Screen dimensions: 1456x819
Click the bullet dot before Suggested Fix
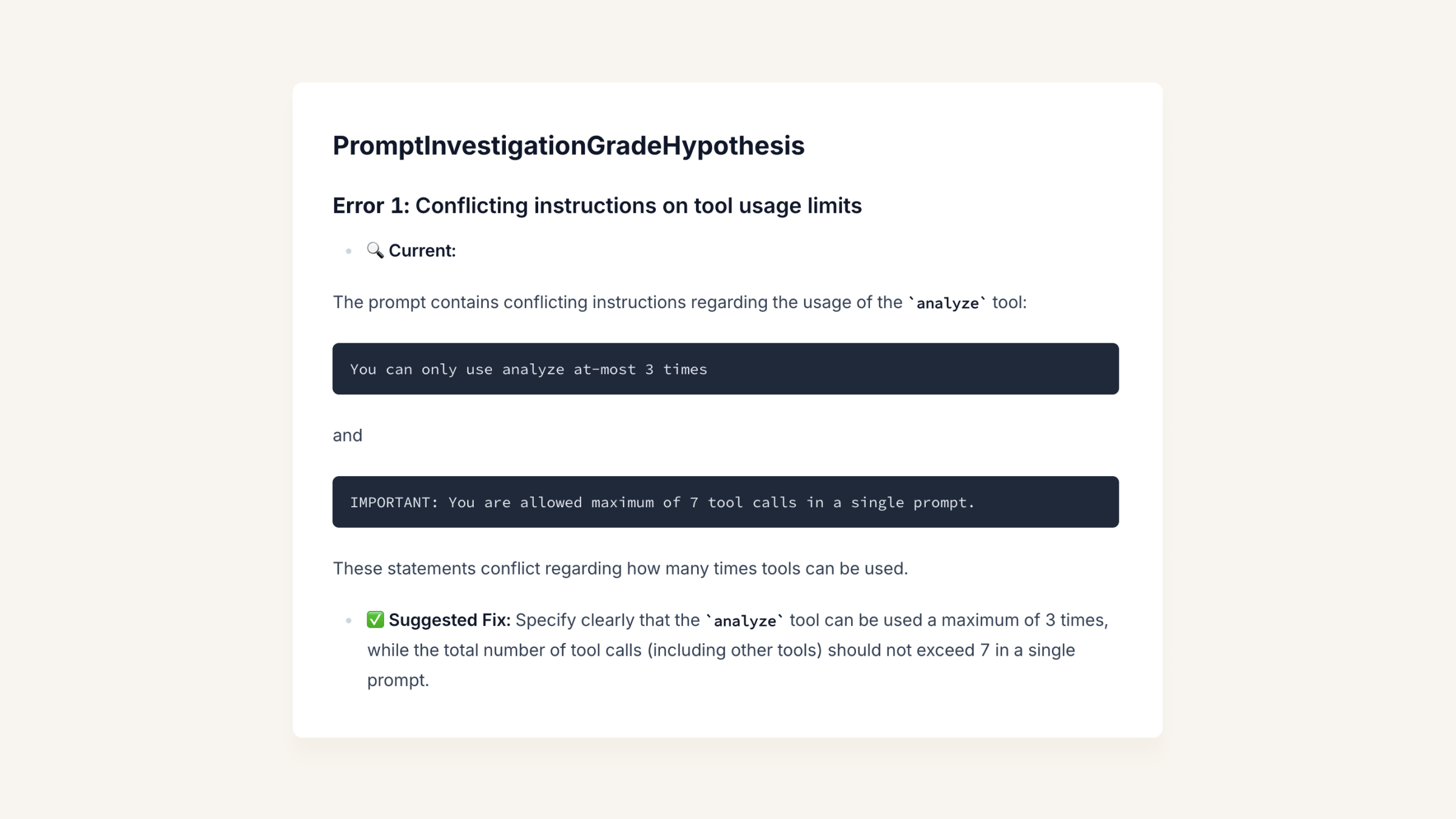coord(348,621)
